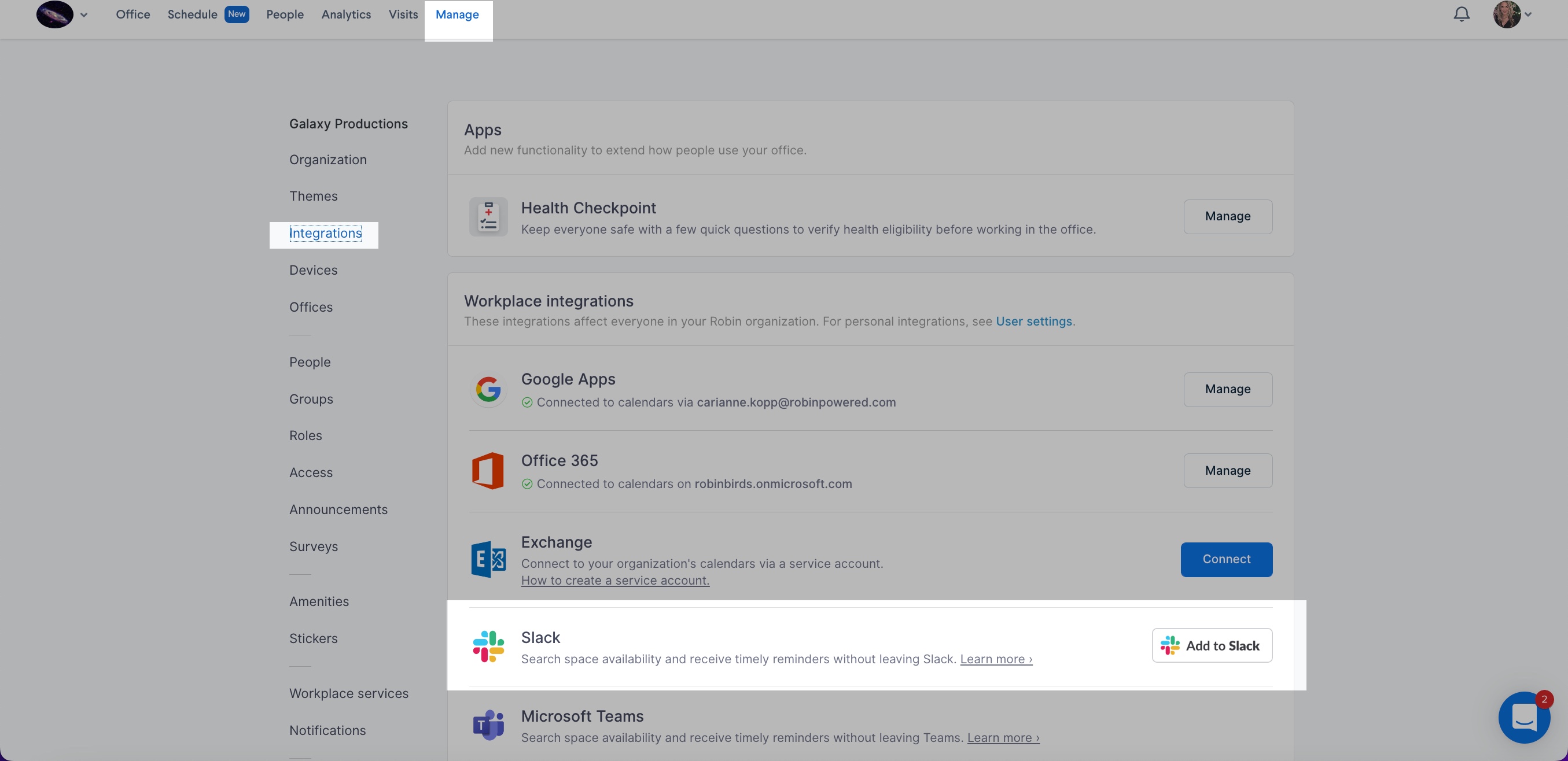This screenshot has width=1568, height=761.
Task: Open the profile dropdown arrow
Action: point(1528,15)
